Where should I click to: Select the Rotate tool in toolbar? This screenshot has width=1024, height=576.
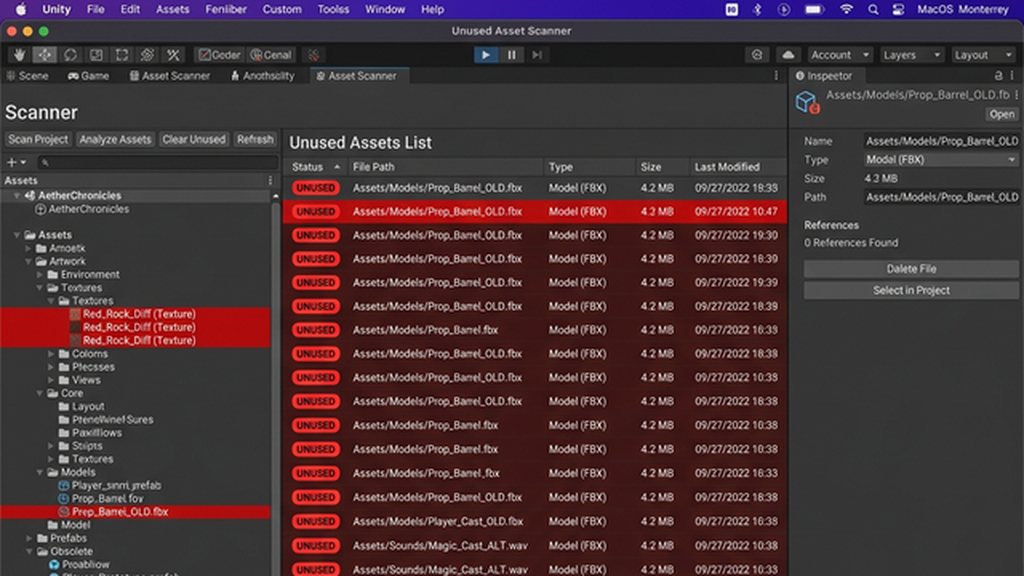(x=71, y=55)
